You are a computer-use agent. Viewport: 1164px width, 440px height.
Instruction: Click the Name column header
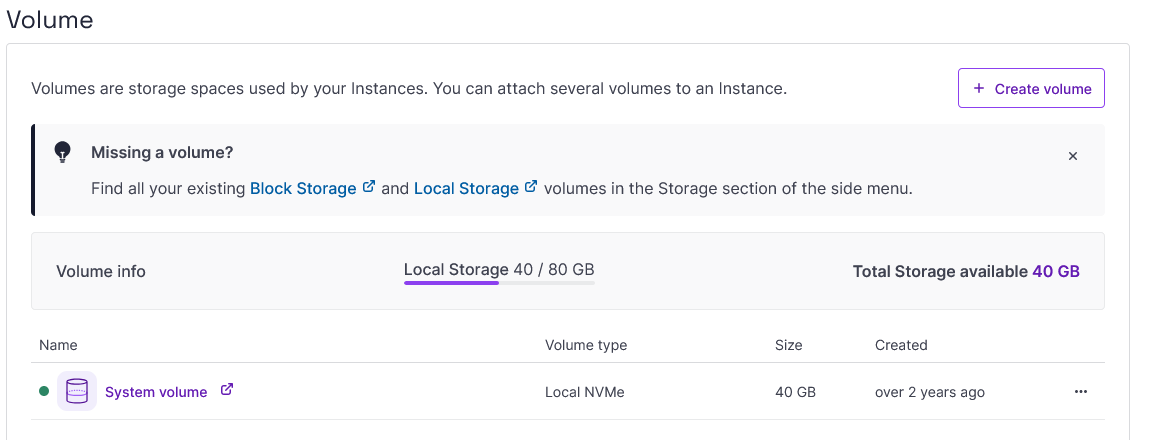pyautogui.click(x=58, y=345)
